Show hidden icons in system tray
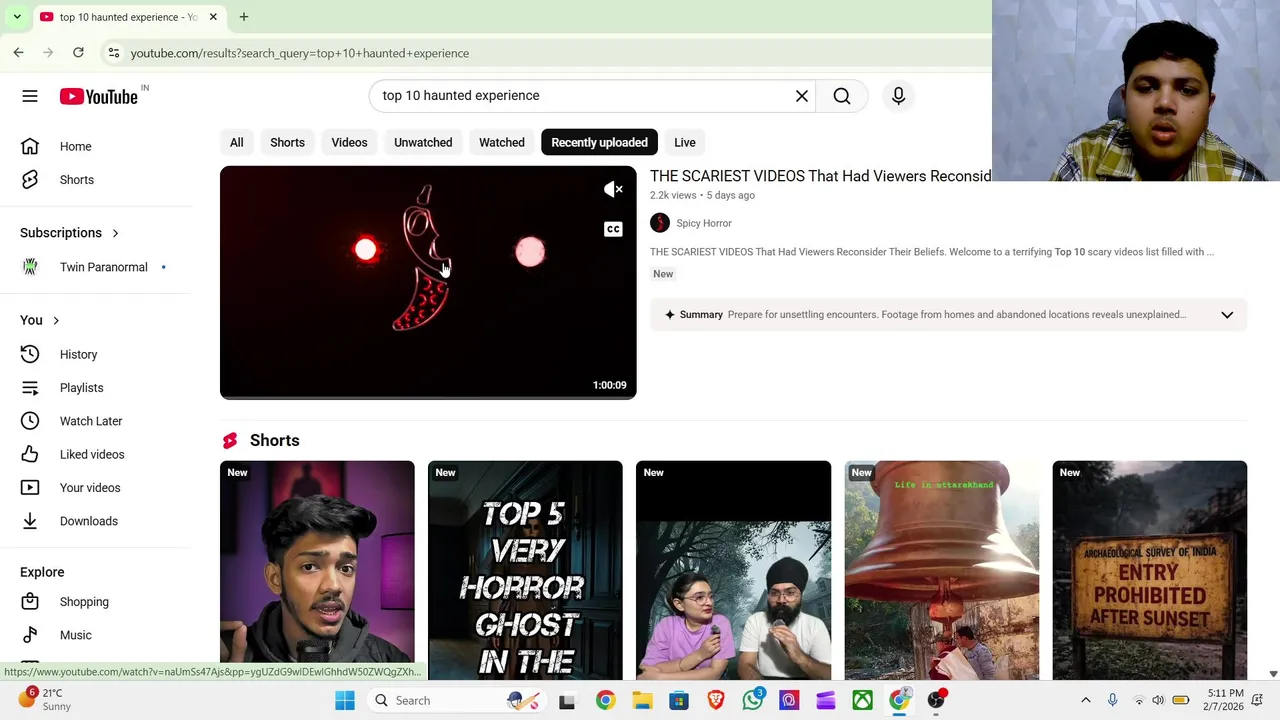1280x720 pixels. pos(1086,700)
